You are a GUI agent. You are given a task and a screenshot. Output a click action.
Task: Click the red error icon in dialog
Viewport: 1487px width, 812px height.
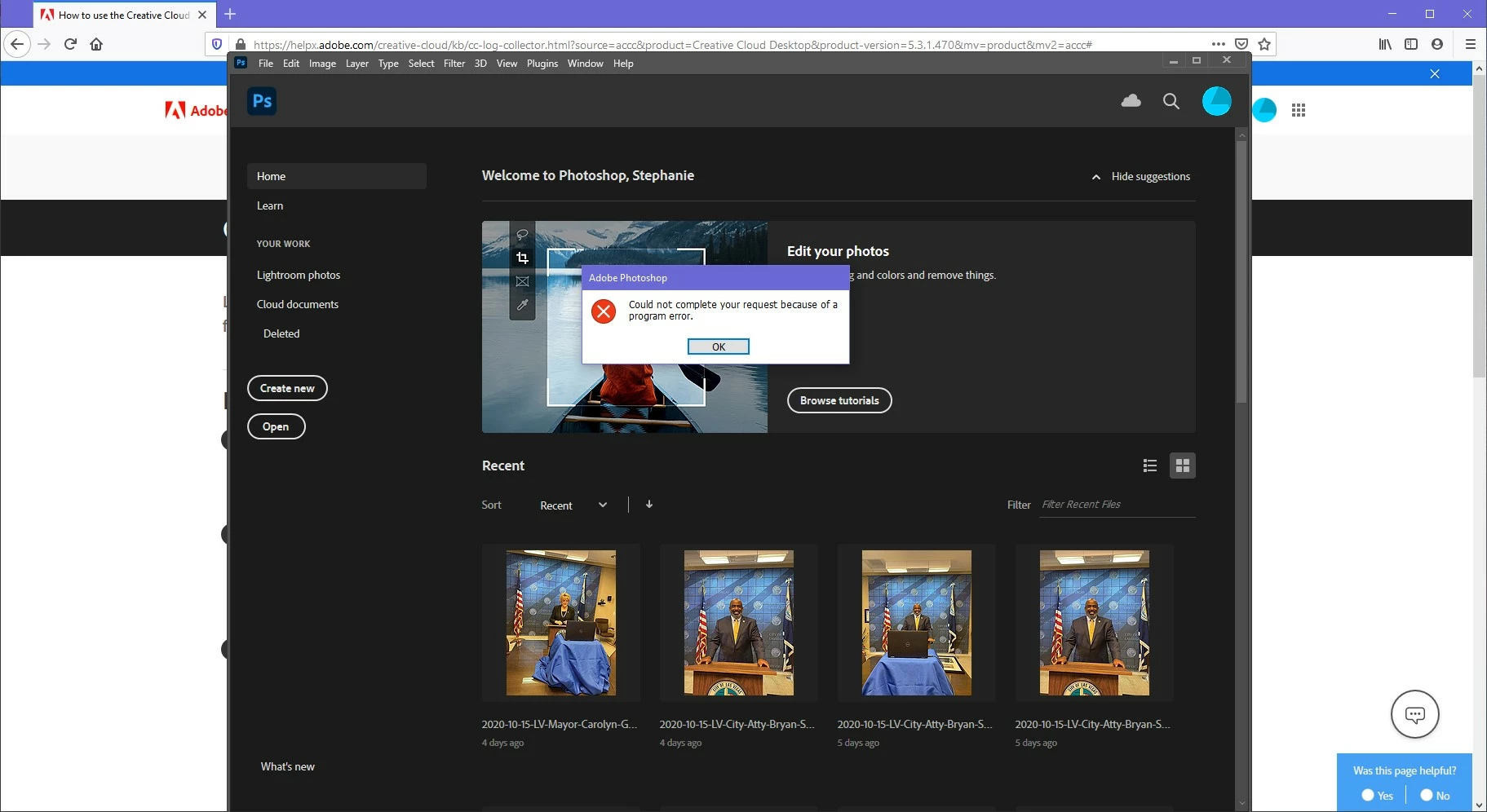point(604,311)
